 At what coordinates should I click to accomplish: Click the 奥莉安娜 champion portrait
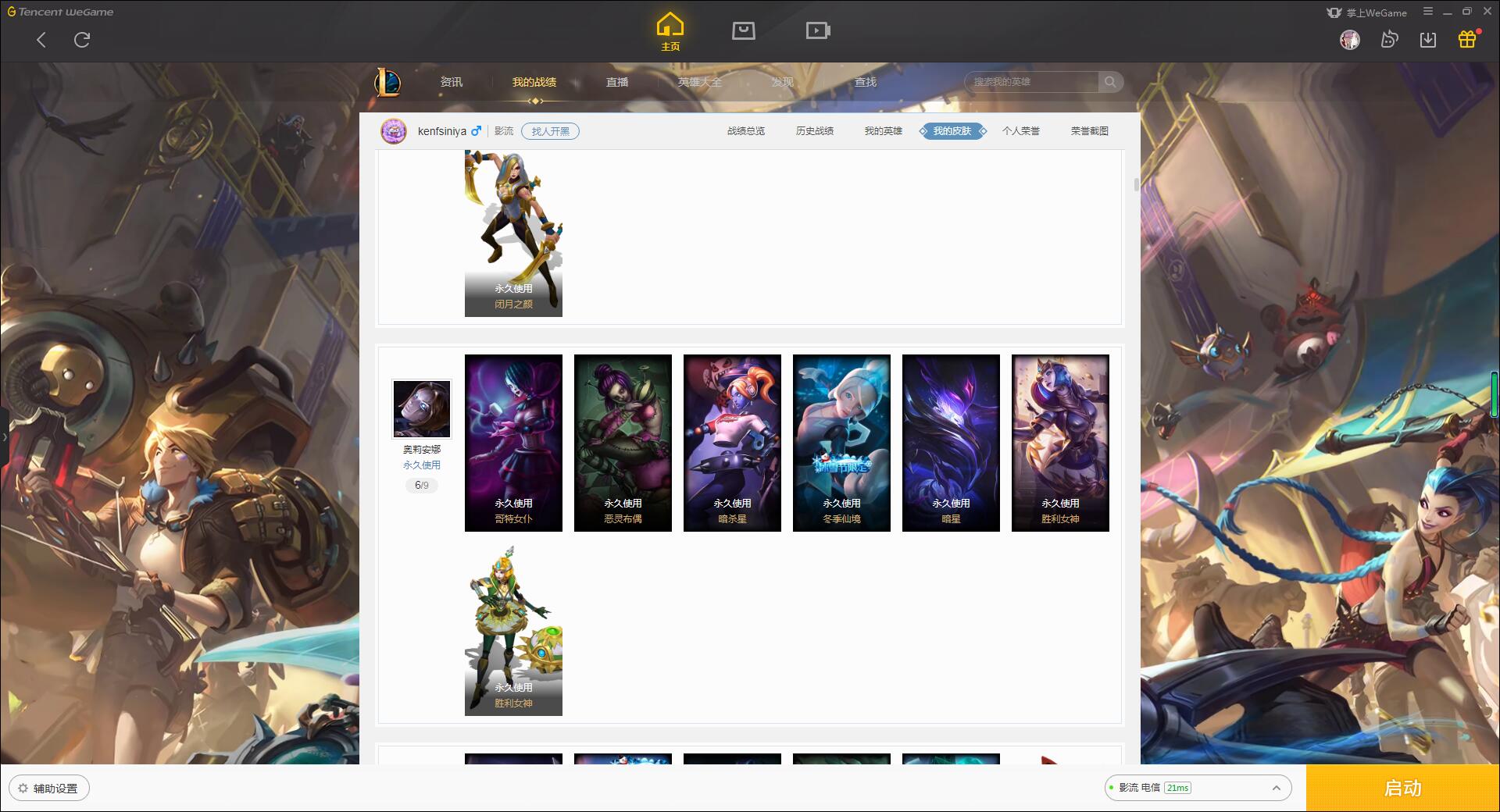click(x=422, y=409)
